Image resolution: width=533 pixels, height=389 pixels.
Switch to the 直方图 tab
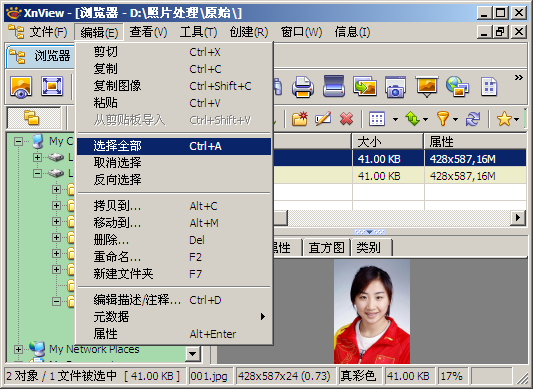tap(326, 248)
